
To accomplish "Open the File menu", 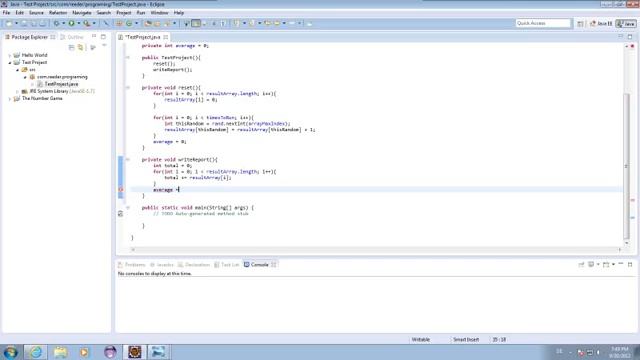I will pos(7,13).
